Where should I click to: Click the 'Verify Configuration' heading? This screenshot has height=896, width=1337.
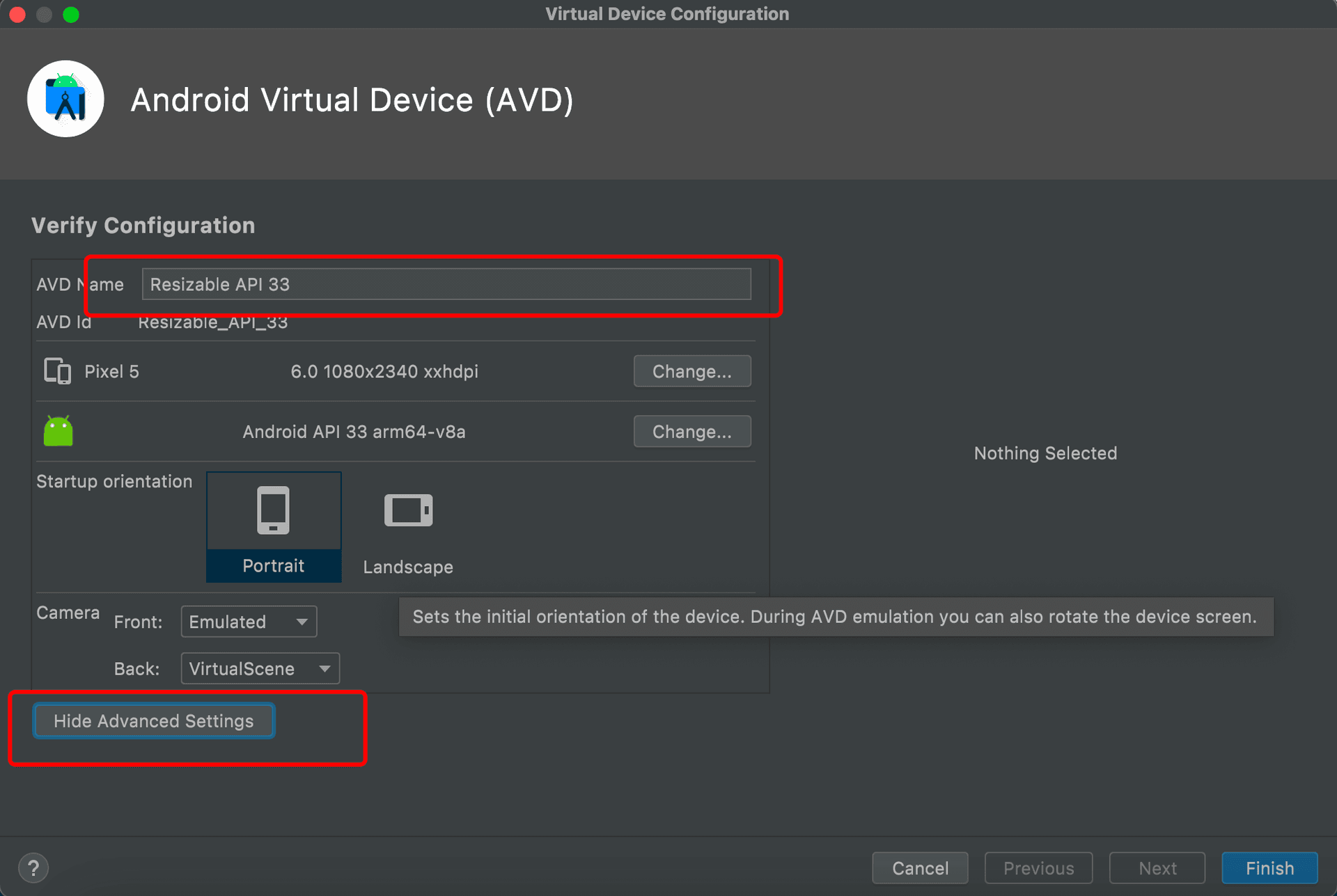143,225
